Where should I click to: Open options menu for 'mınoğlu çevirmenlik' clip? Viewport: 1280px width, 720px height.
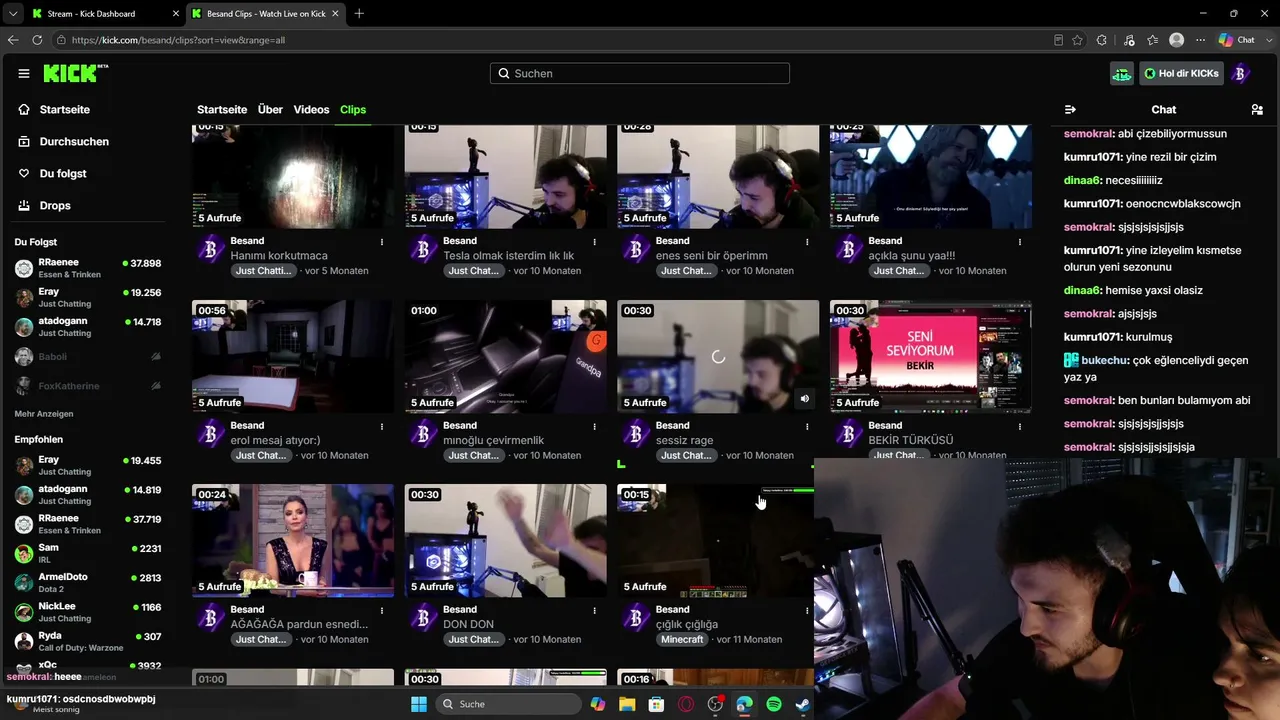[595, 426]
